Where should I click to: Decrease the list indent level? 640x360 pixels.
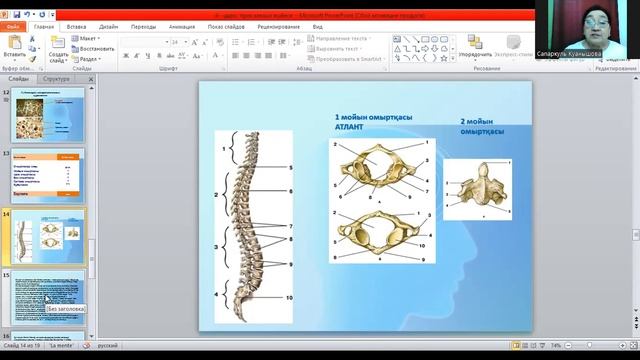click(x=271, y=42)
